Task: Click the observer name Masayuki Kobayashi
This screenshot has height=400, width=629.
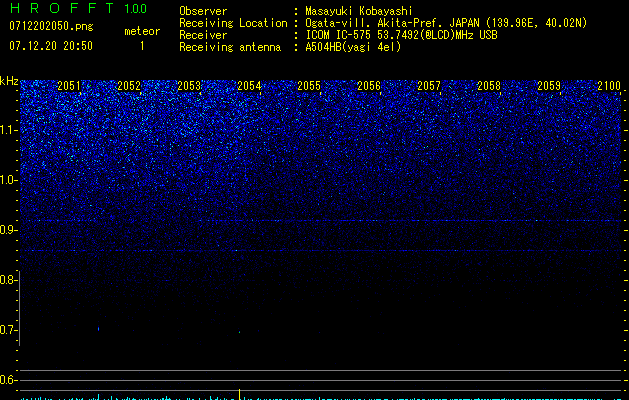Action: [359, 11]
